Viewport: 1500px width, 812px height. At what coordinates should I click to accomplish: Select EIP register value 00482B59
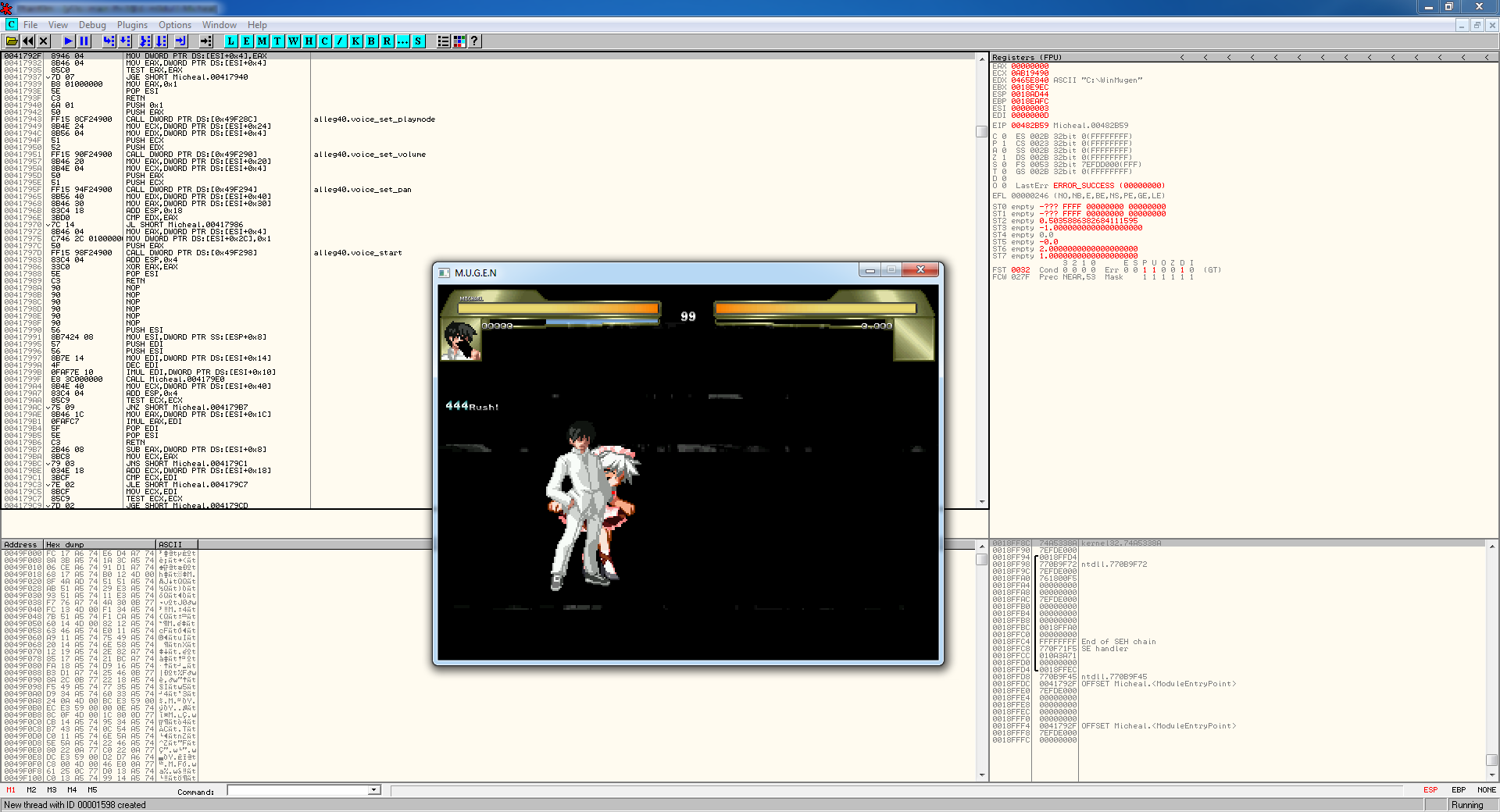(1030, 126)
